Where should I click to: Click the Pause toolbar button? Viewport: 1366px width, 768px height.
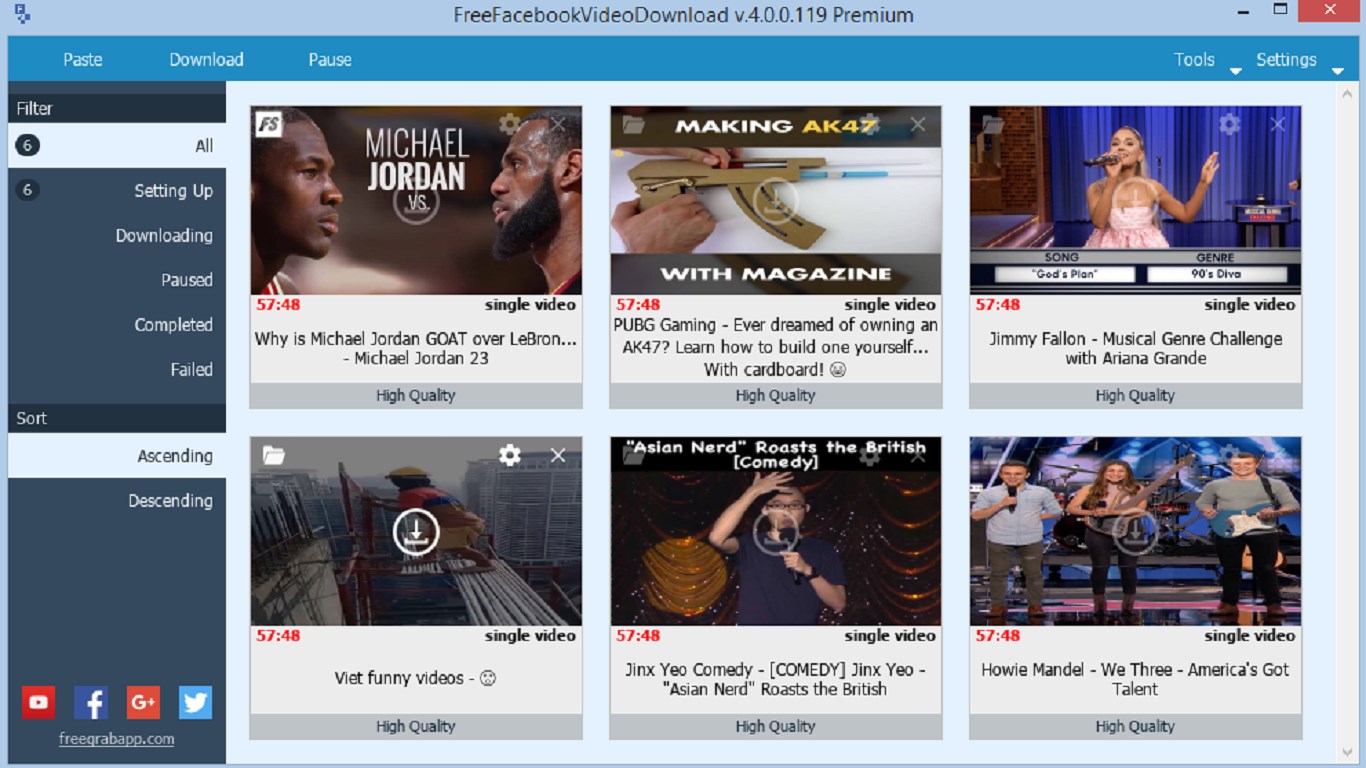(330, 60)
